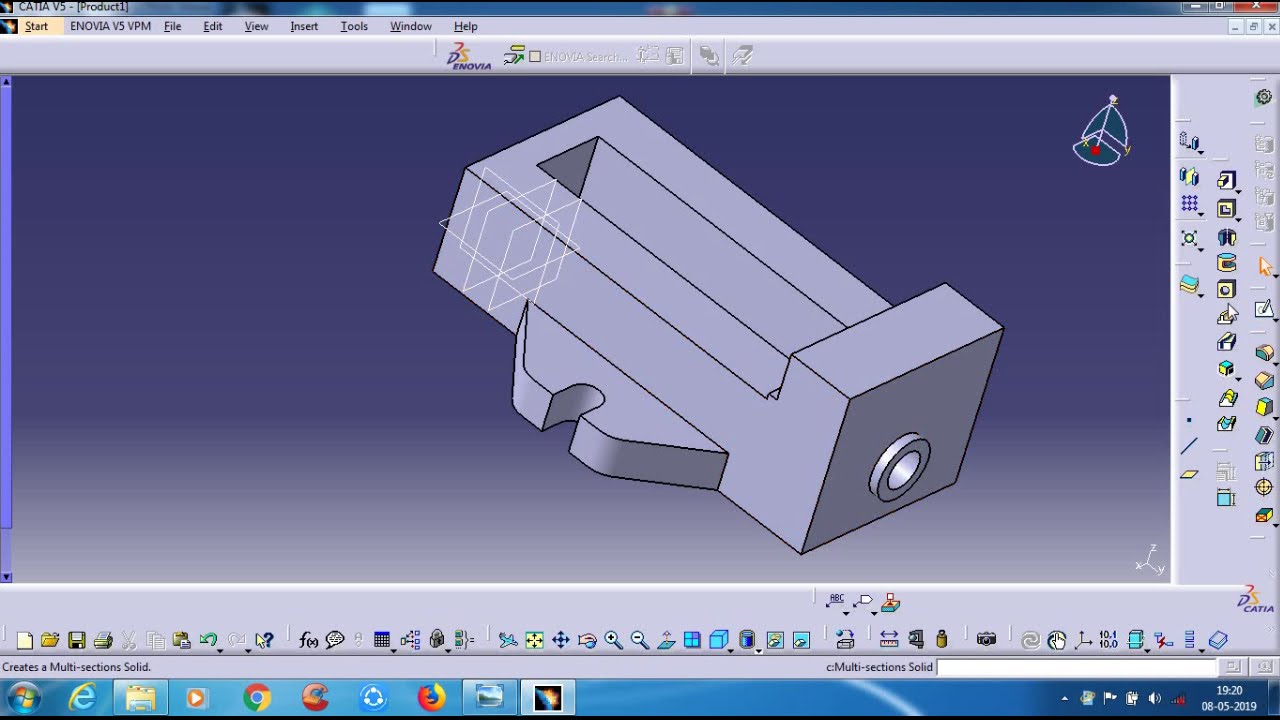This screenshot has width=1280, height=720.
Task: Open the Insert menu
Action: click(304, 26)
